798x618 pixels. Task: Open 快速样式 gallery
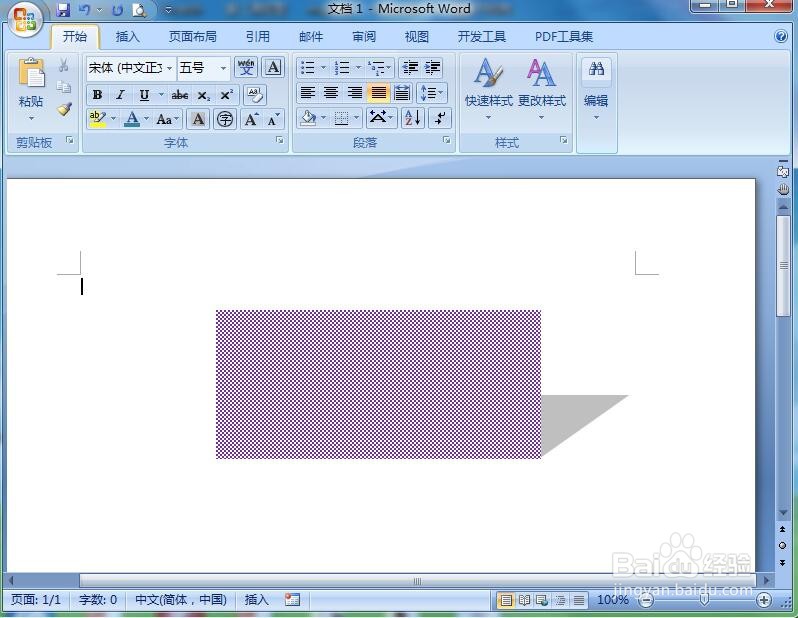click(x=488, y=90)
